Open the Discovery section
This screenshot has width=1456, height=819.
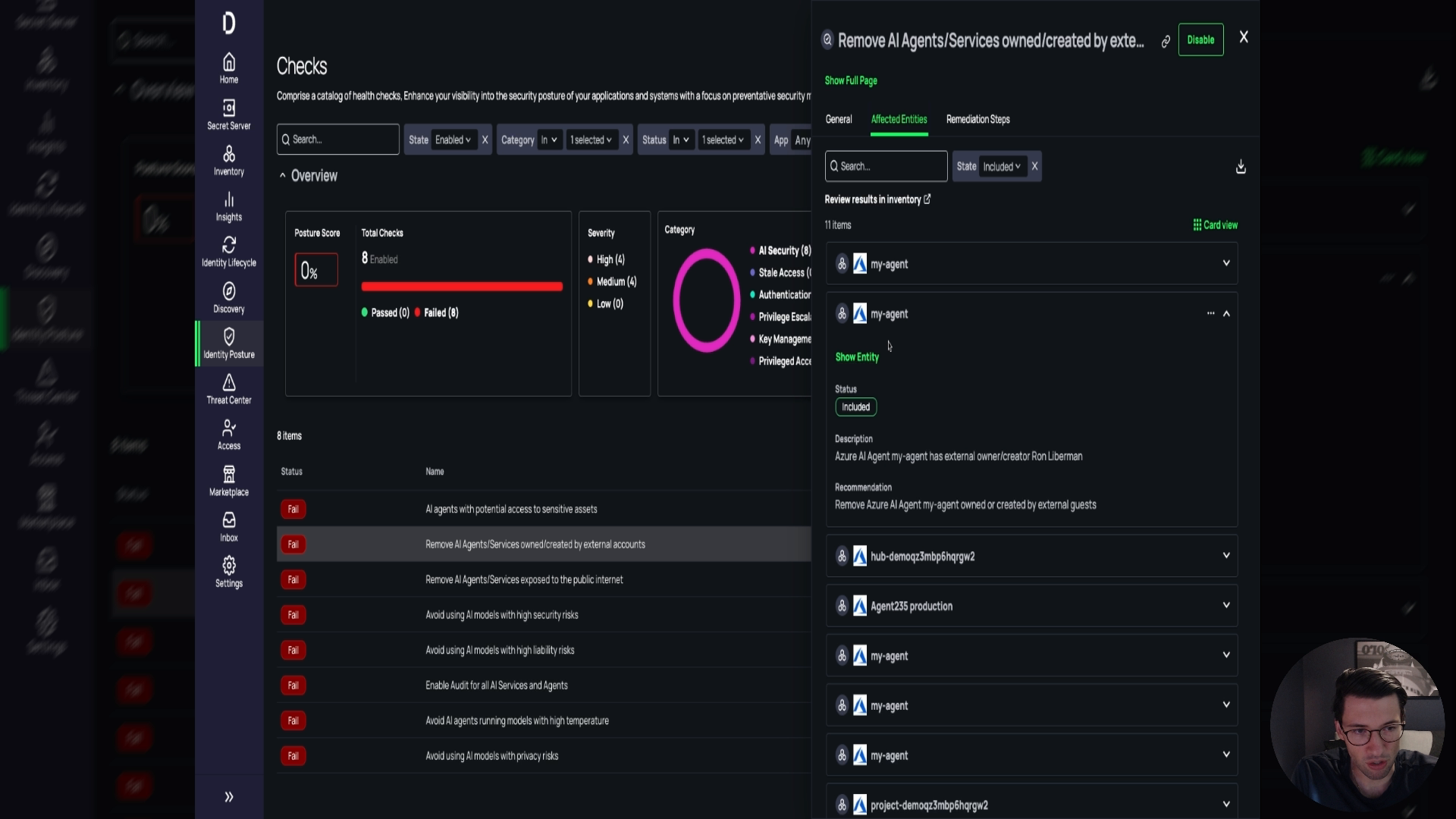[228, 297]
